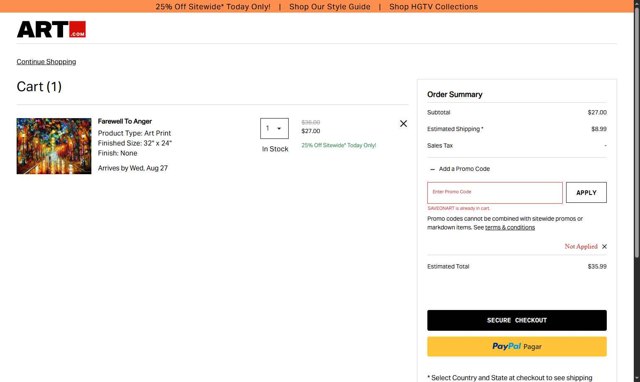Screen dimensions: 640x382
Task: Select the Sales Tax label
Action: click(440, 146)
